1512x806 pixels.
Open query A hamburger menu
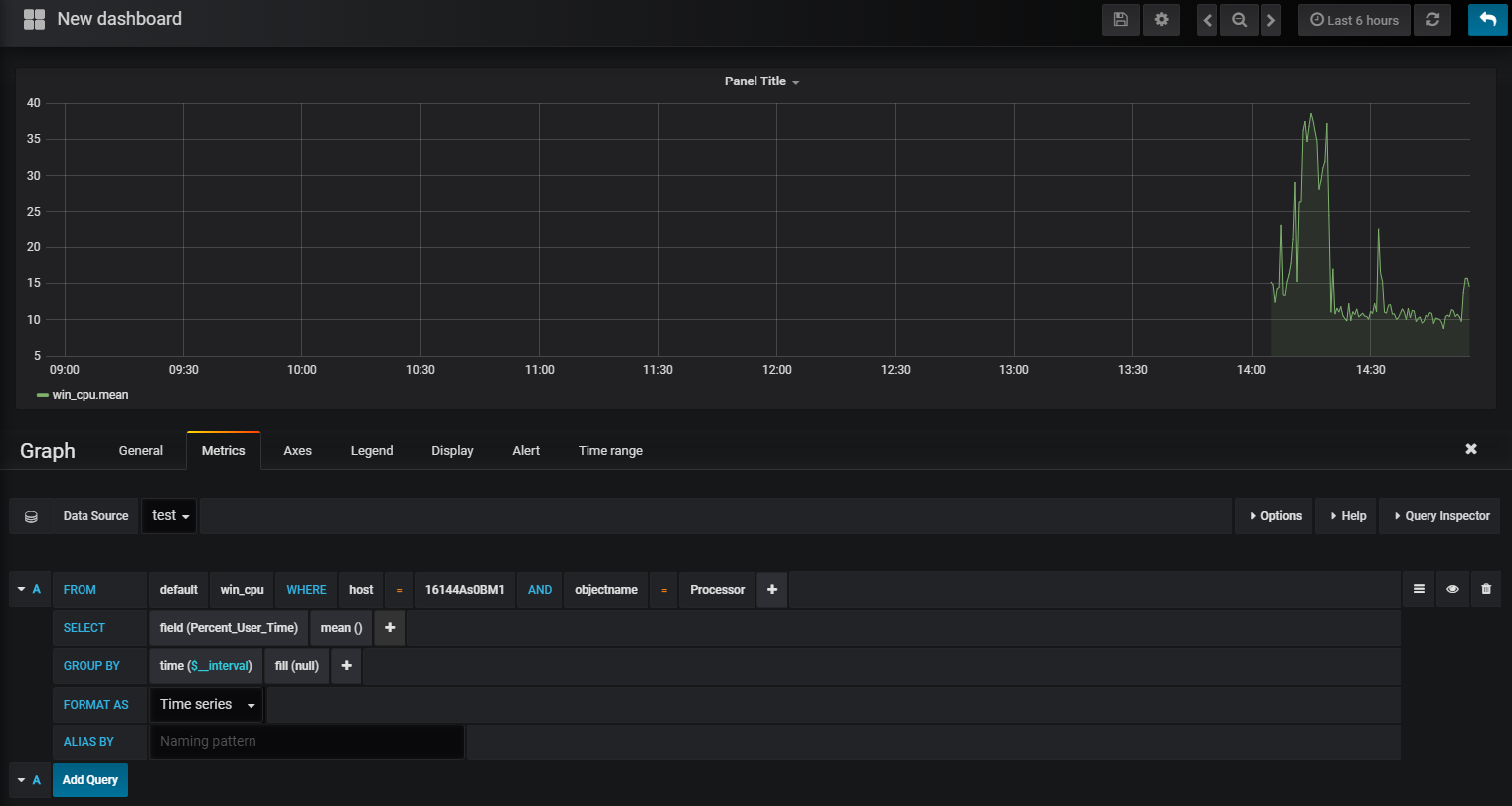click(x=1419, y=589)
